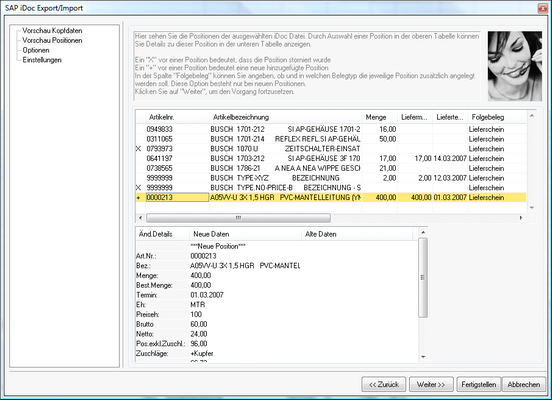Image resolution: width=552 pixels, height=400 pixels.
Task: Click the Neue Daten column header
Action: (x=245, y=234)
